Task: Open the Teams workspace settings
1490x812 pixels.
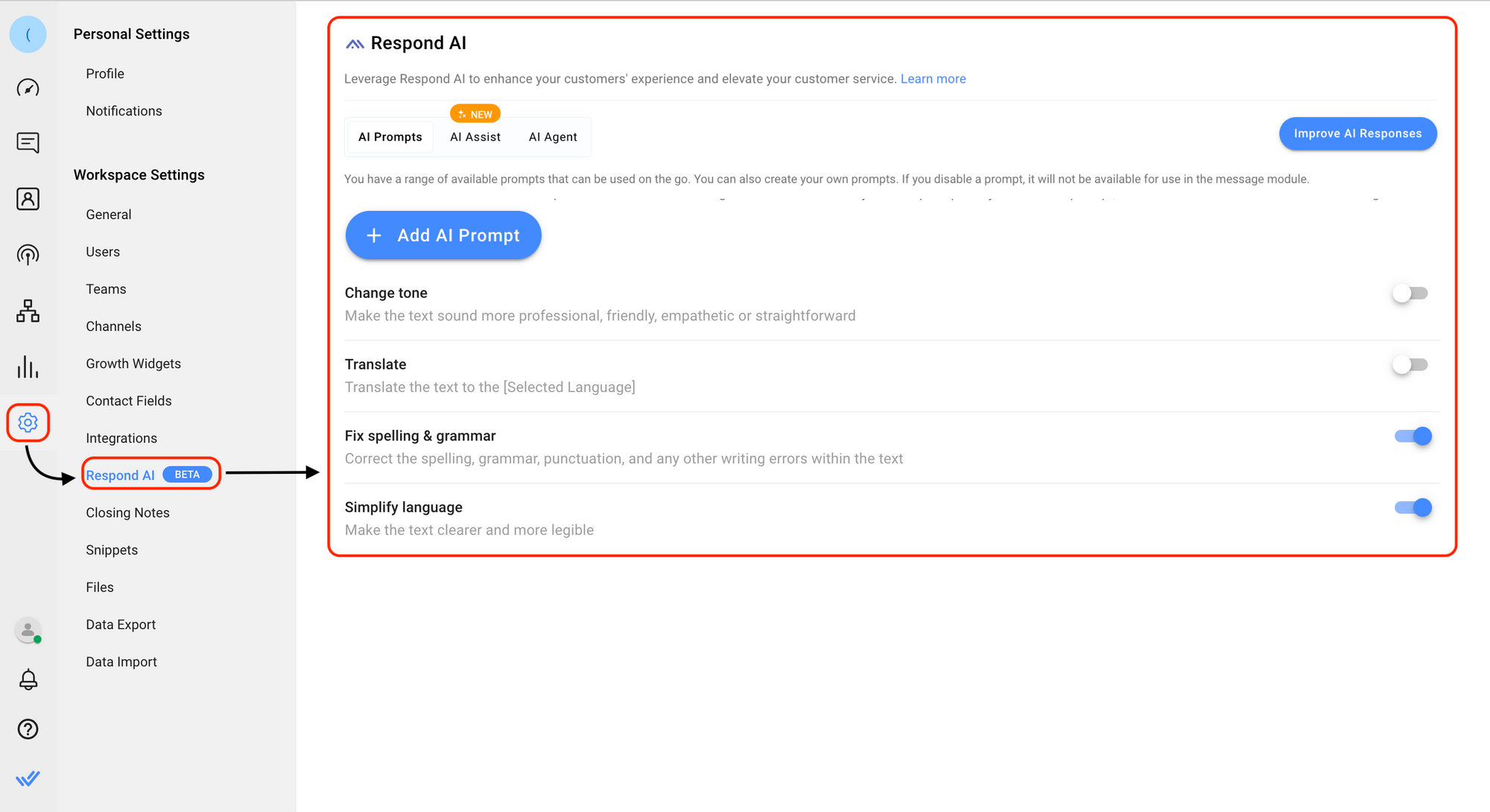Action: coord(105,289)
